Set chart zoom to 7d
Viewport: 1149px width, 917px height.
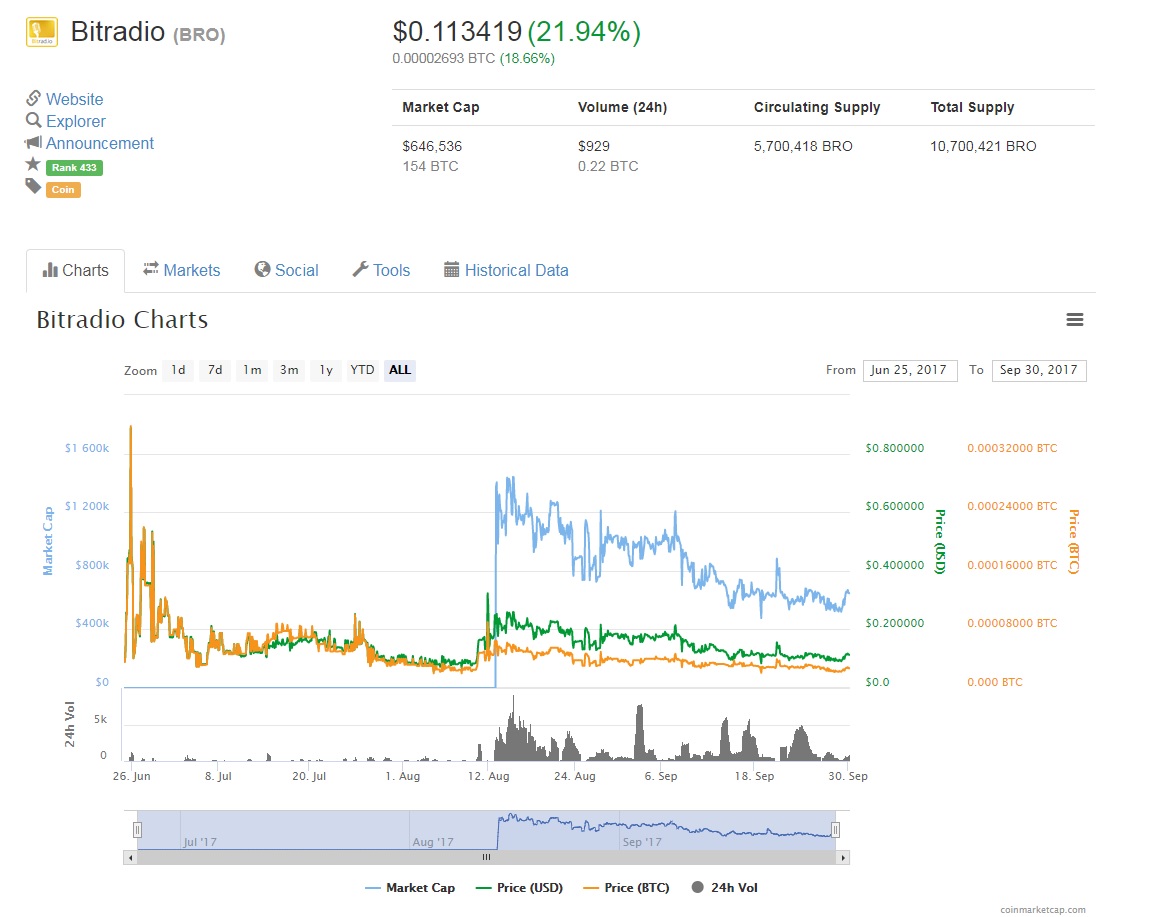click(x=215, y=370)
